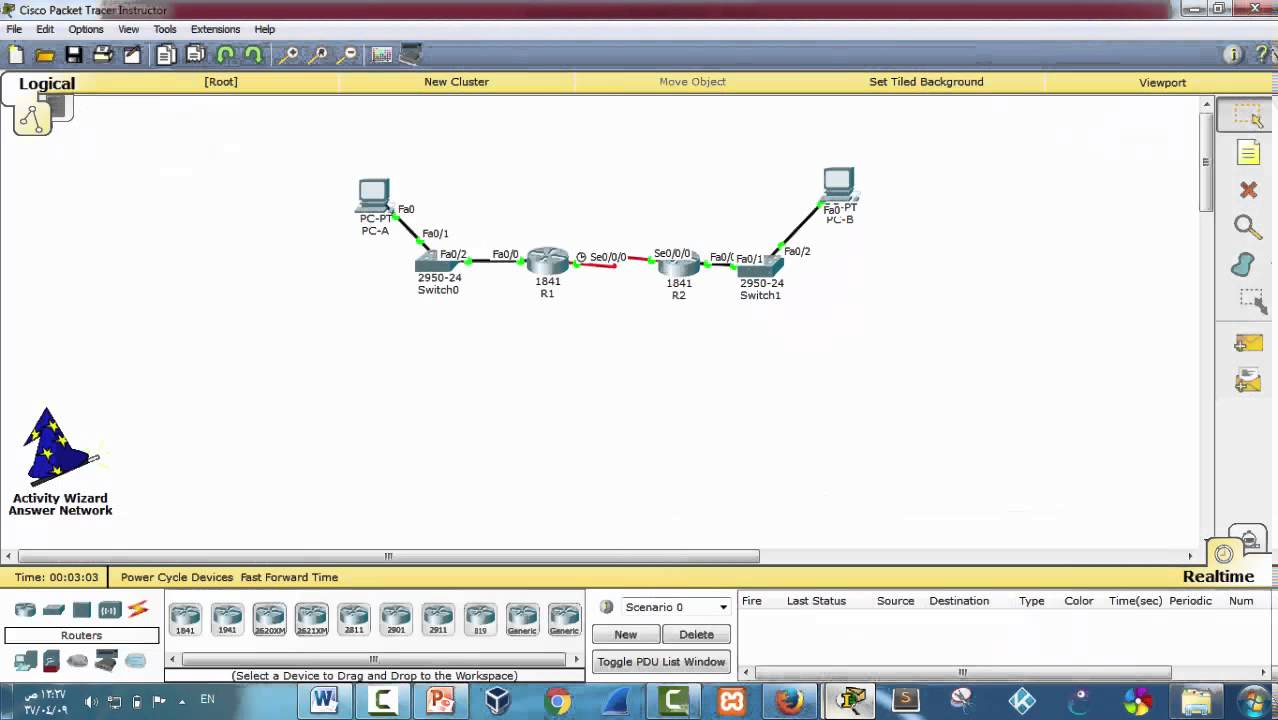Click the Power Cycle Devices button

point(177,577)
